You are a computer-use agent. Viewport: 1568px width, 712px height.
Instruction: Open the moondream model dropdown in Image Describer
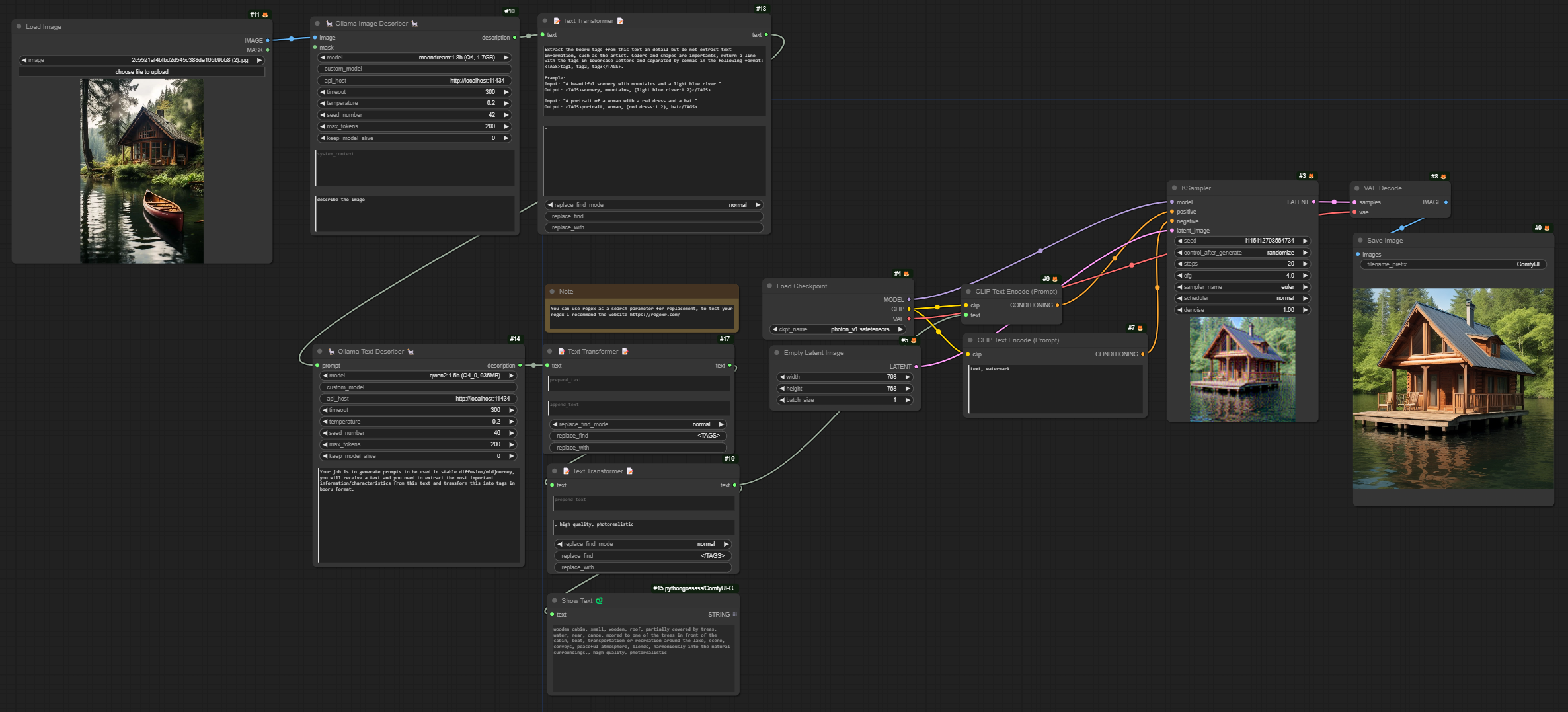pyautogui.click(x=414, y=58)
